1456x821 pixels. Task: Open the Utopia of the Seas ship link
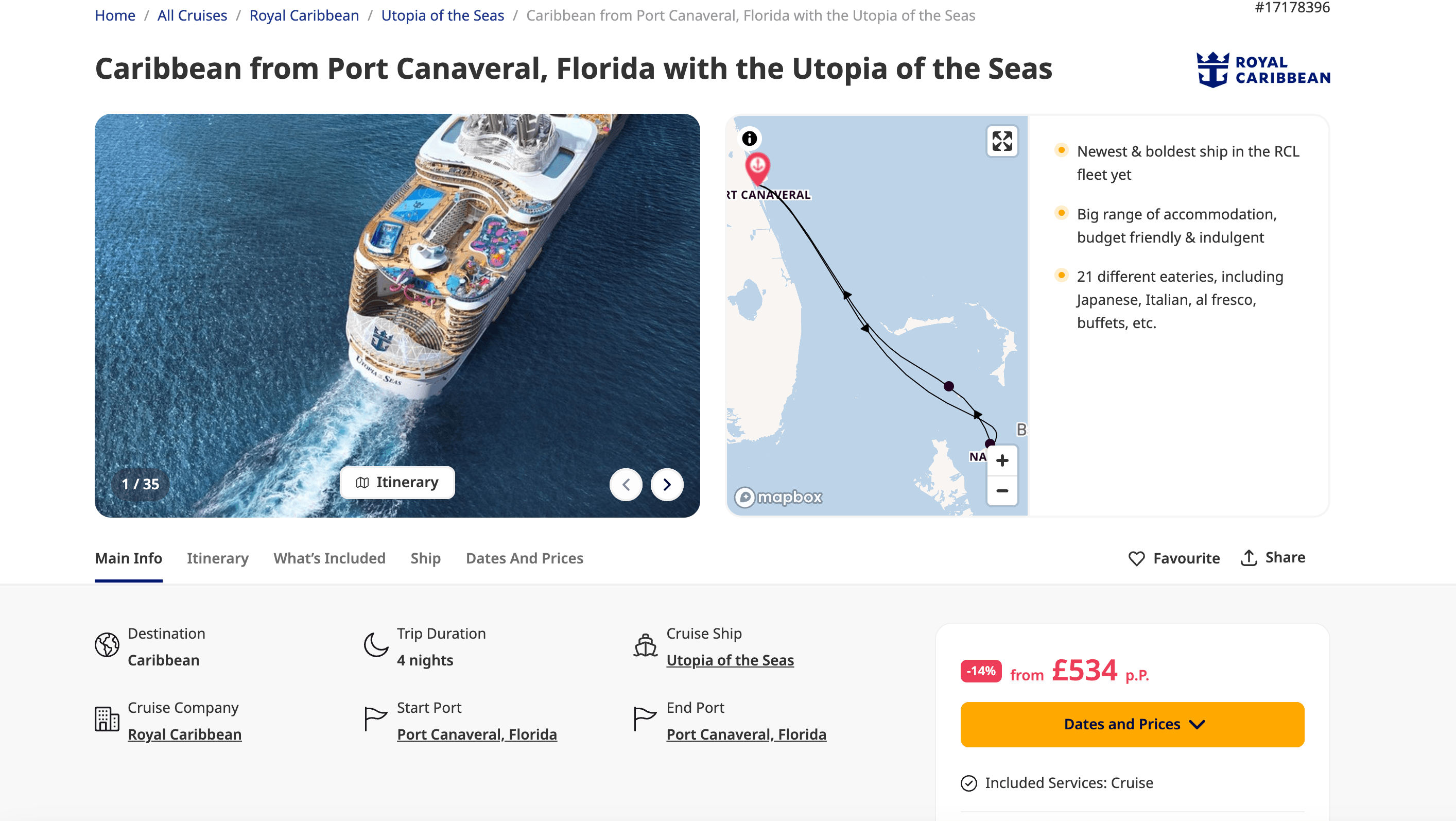pyautogui.click(x=730, y=660)
